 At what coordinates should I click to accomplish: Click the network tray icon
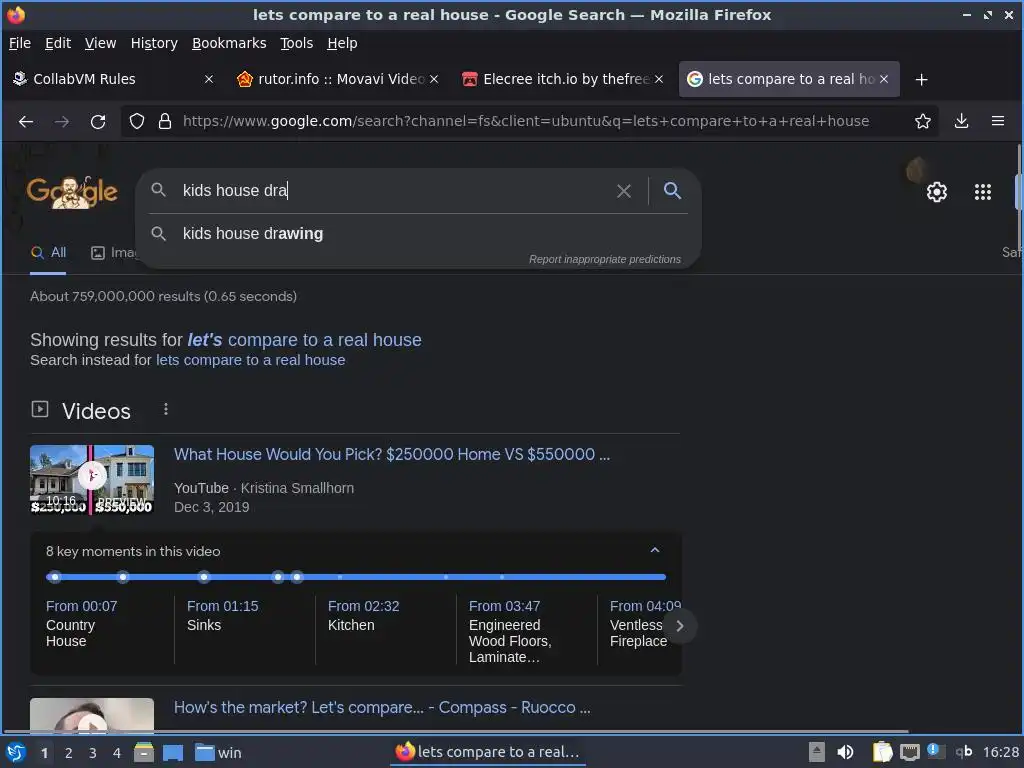click(x=910, y=752)
